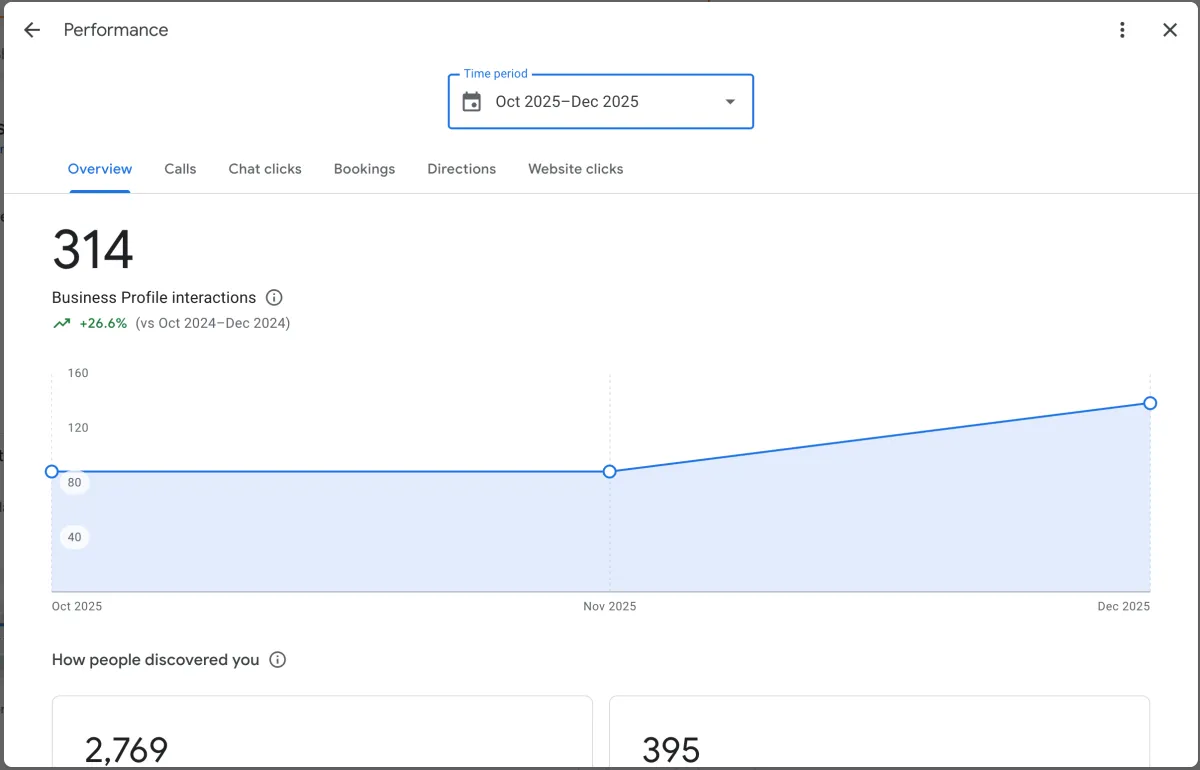
Task: Click info icon beside Business Profile interactions
Action: point(274,297)
